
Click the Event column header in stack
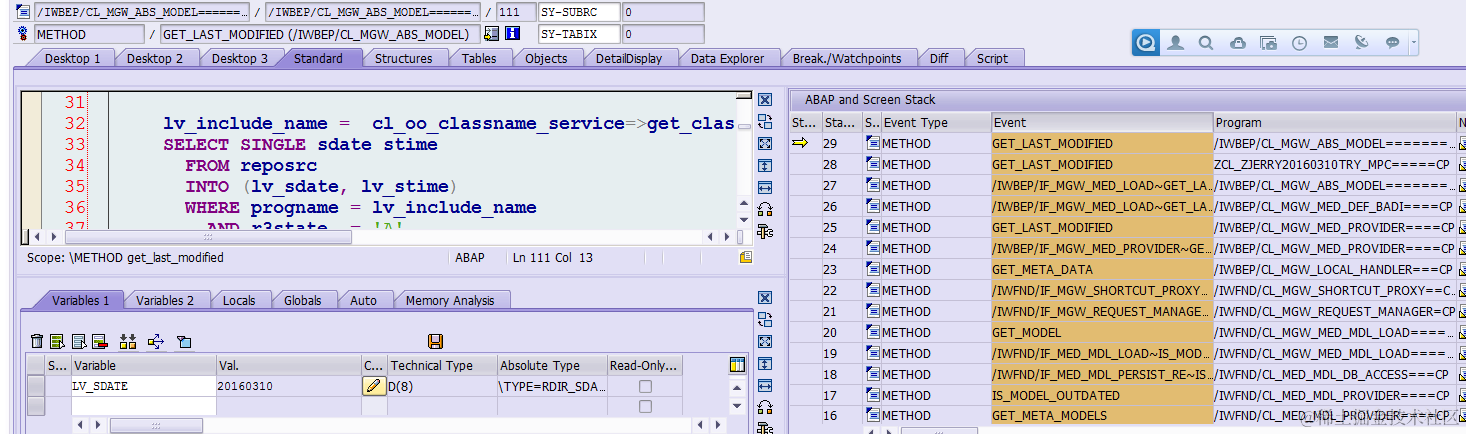click(x=1101, y=122)
